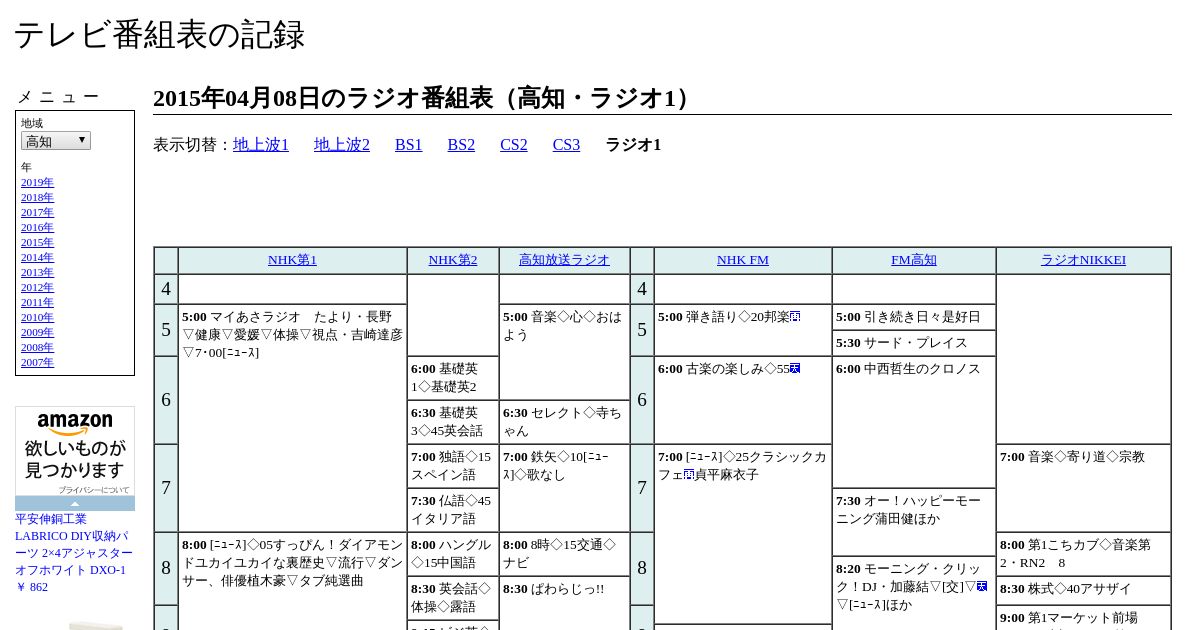This screenshot has height=630, width=1200.
Task: Select the 6:00 中西哲生のクロノス cell
Action: click(x=914, y=422)
